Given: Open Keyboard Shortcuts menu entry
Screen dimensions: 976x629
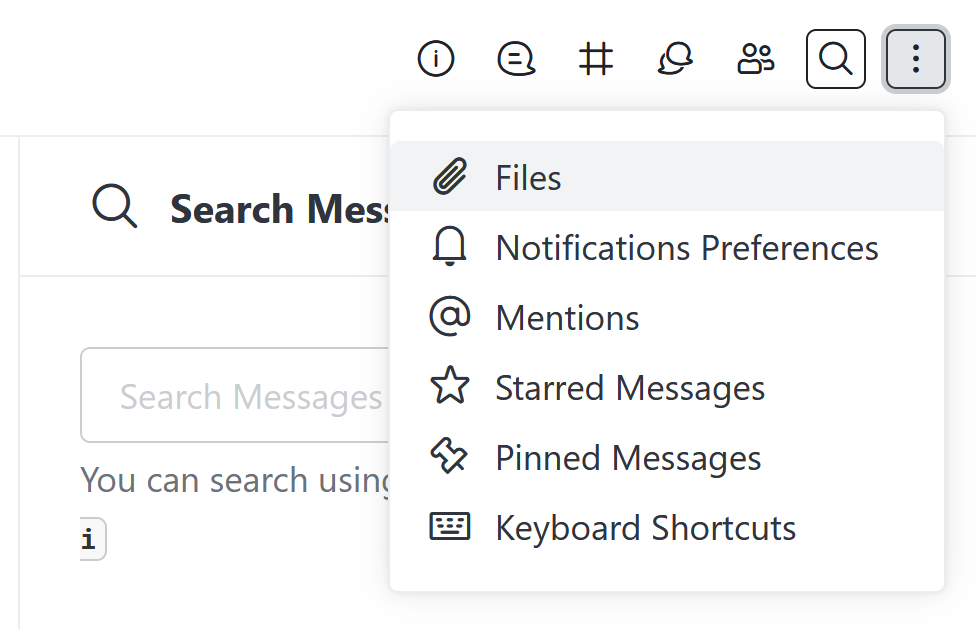Looking at the screenshot, I should [645, 528].
